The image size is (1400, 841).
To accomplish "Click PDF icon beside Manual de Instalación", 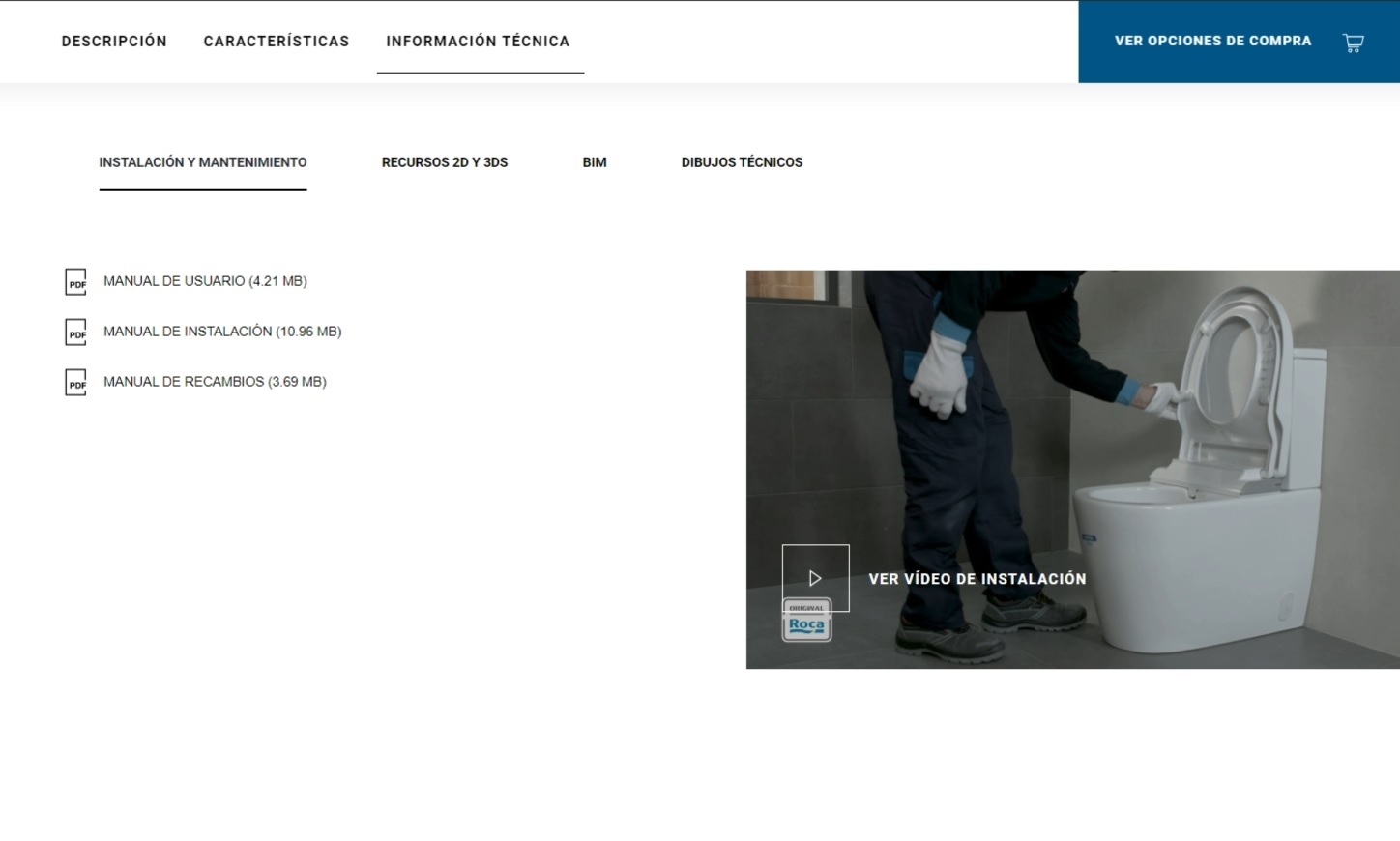I will [x=75, y=332].
